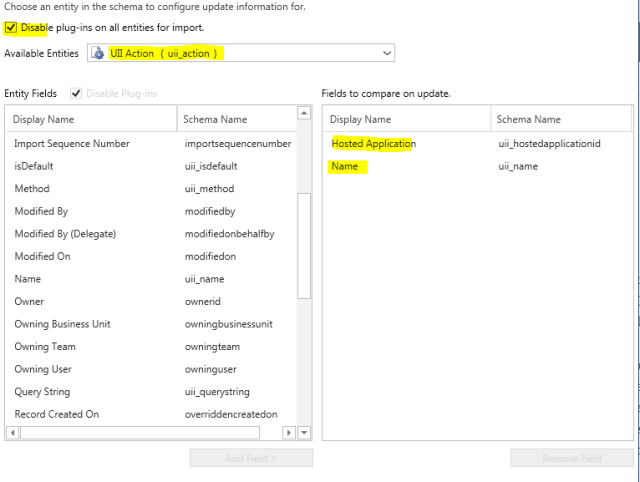Click the uii_querystring schema name cell

(217, 392)
